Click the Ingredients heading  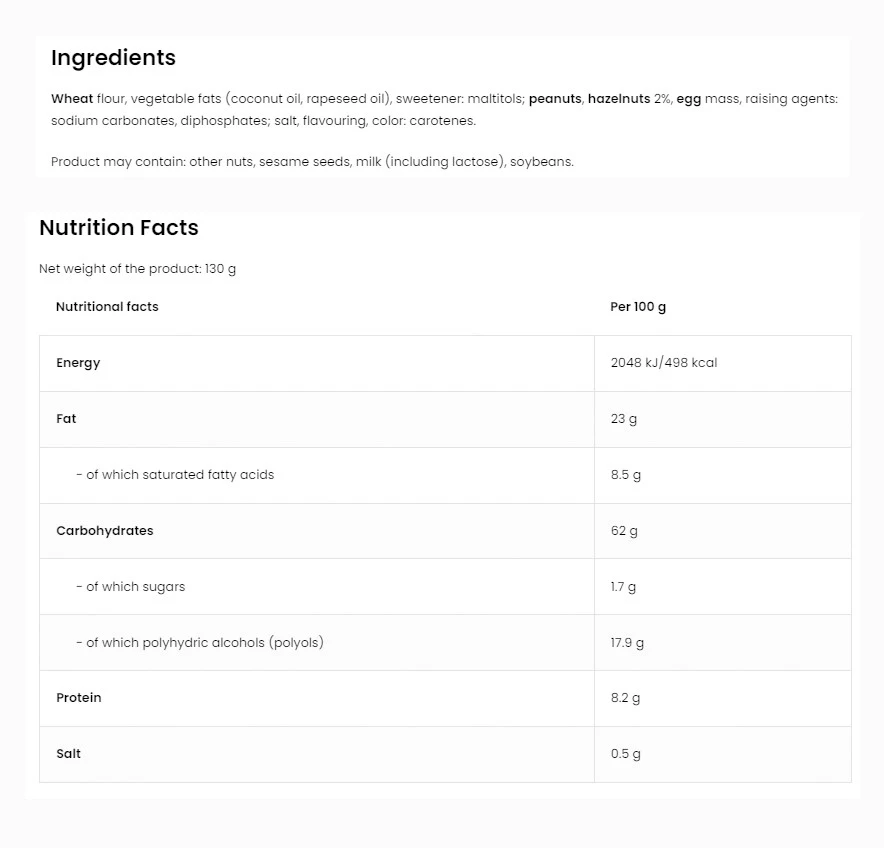(x=113, y=58)
